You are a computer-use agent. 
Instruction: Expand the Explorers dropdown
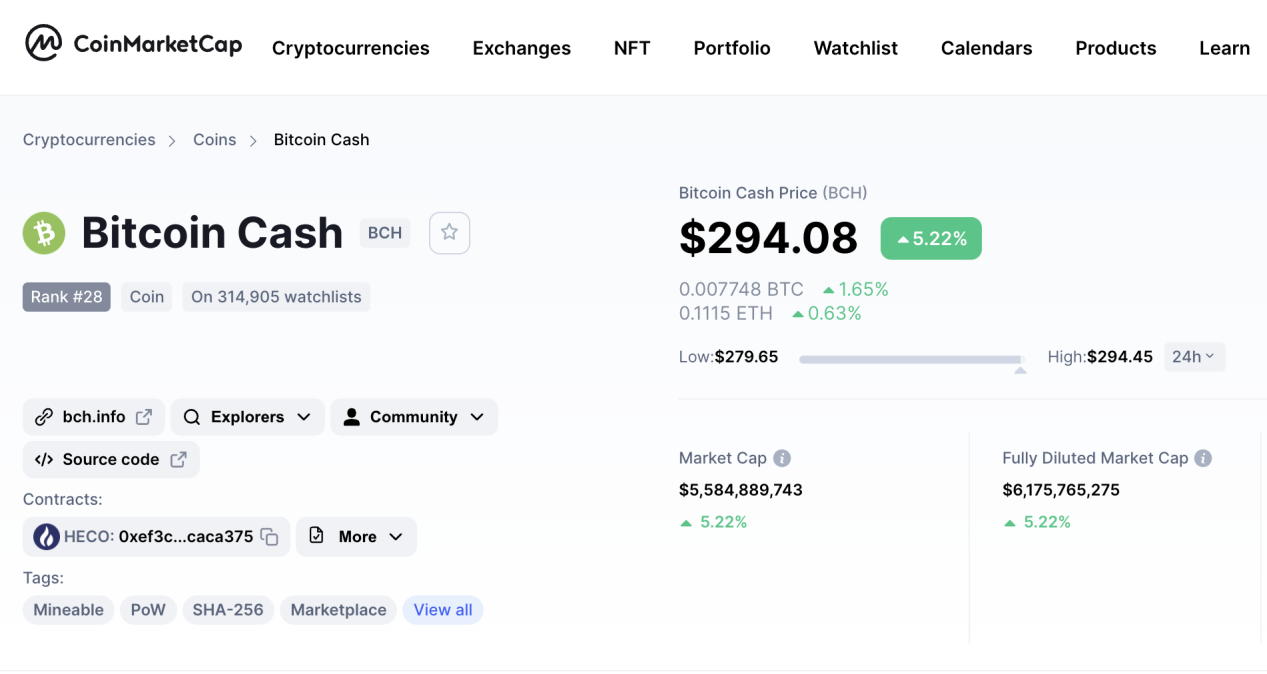248,417
